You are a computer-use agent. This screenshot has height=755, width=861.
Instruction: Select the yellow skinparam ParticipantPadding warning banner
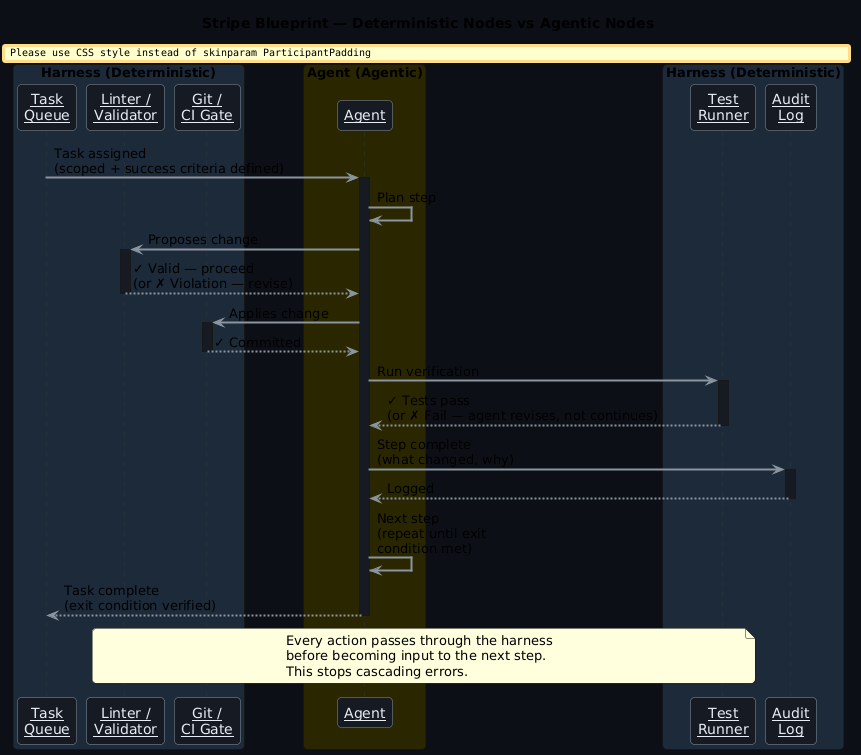point(426,53)
